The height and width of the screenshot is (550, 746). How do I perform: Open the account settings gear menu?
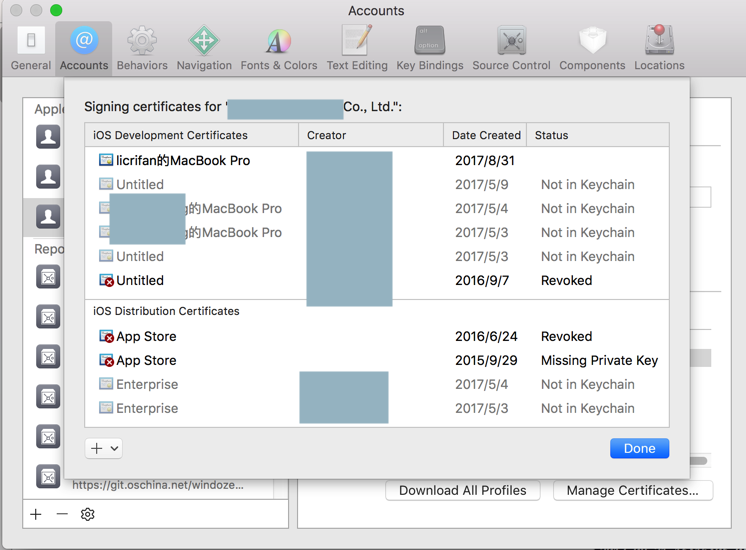88,514
